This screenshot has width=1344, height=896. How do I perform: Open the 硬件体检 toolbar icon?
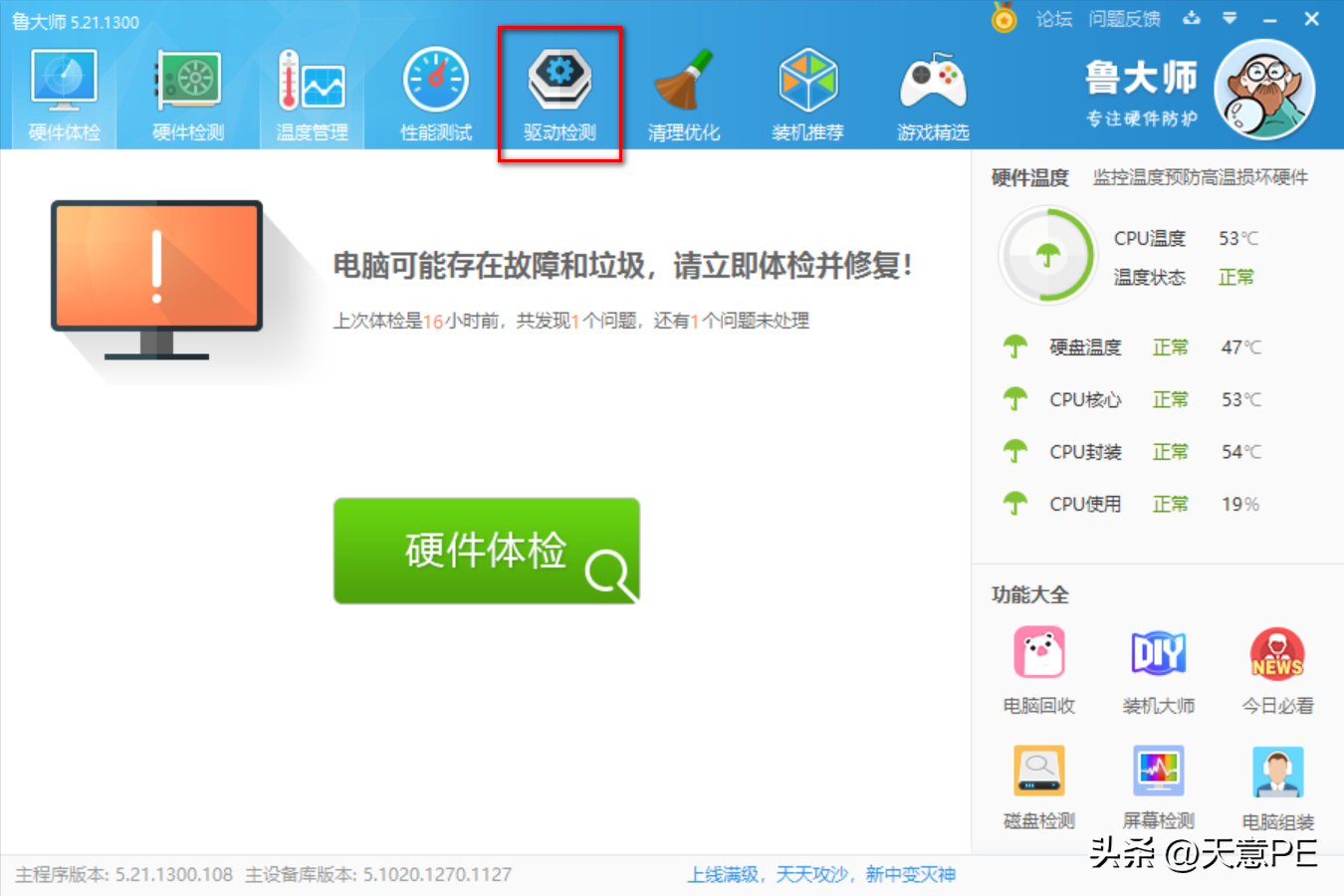63,92
